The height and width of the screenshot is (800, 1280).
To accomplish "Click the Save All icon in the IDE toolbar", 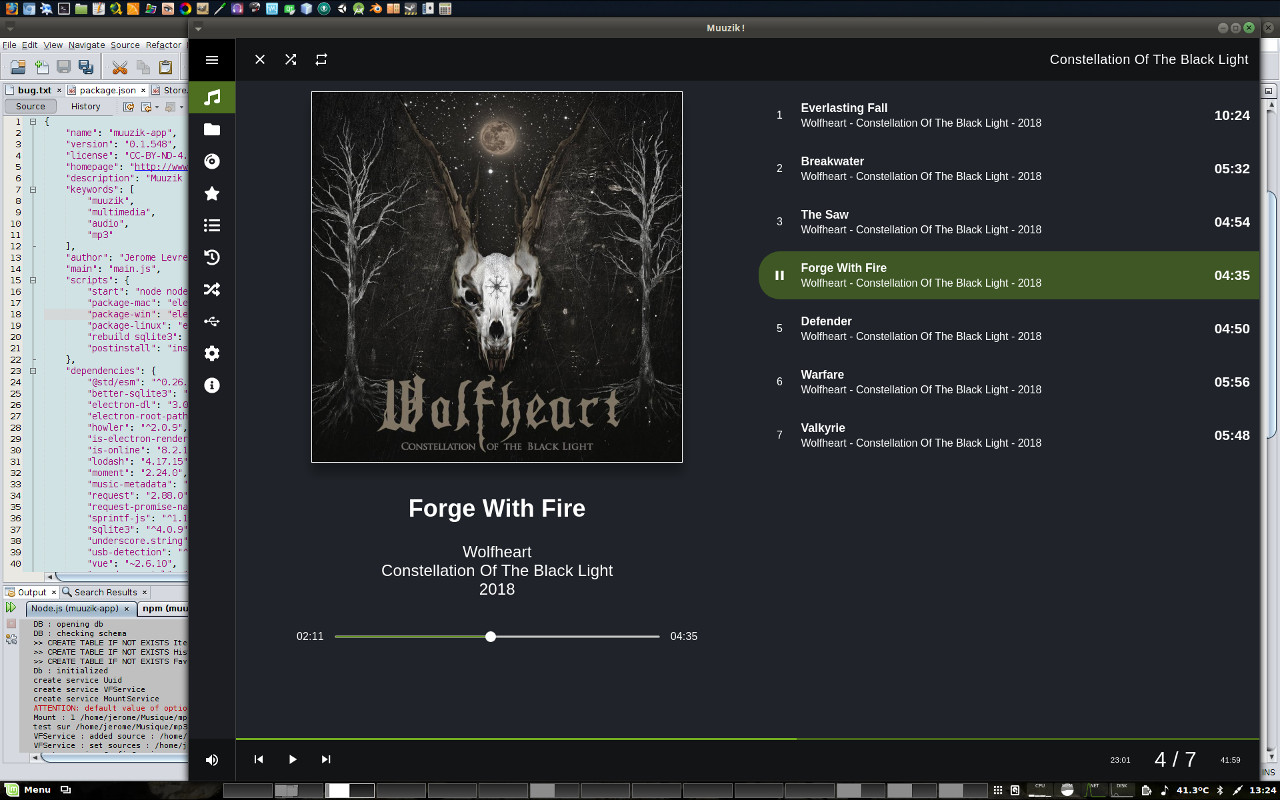I will coord(86,67).
